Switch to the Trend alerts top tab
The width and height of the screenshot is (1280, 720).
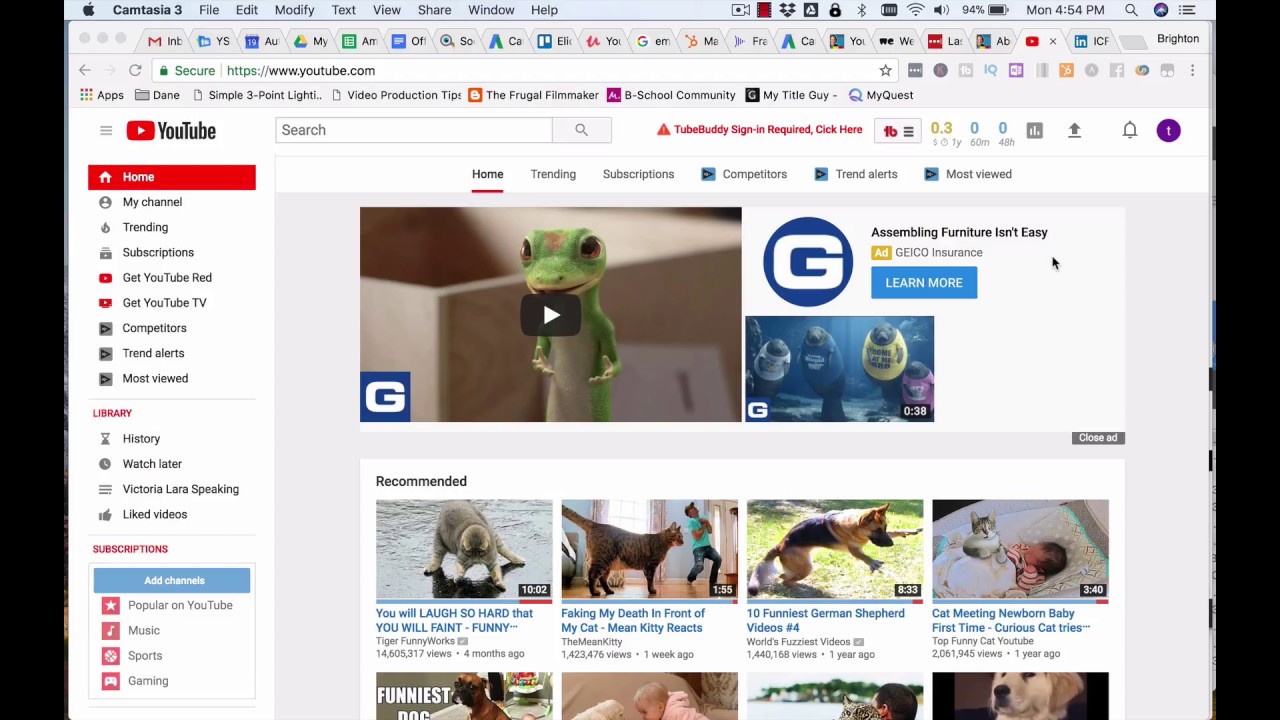tap(856, 174)
